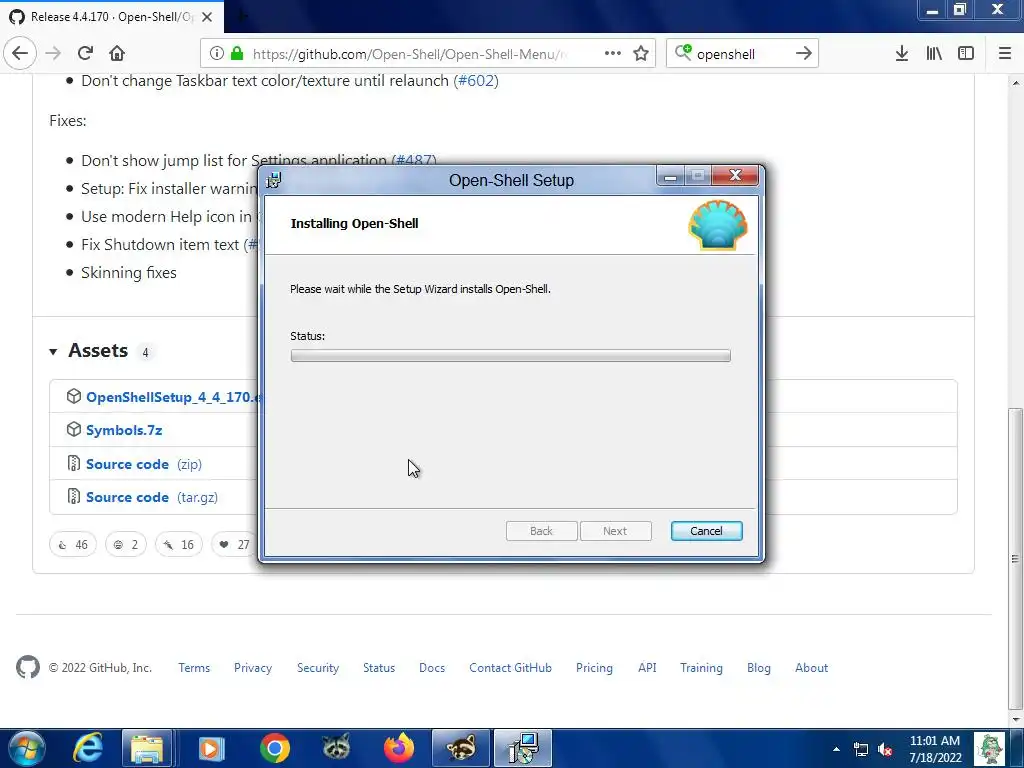Switch to Firefox taskbar icon
Image resolution: width=1024 pixels, height=768 pixels.
399,748
